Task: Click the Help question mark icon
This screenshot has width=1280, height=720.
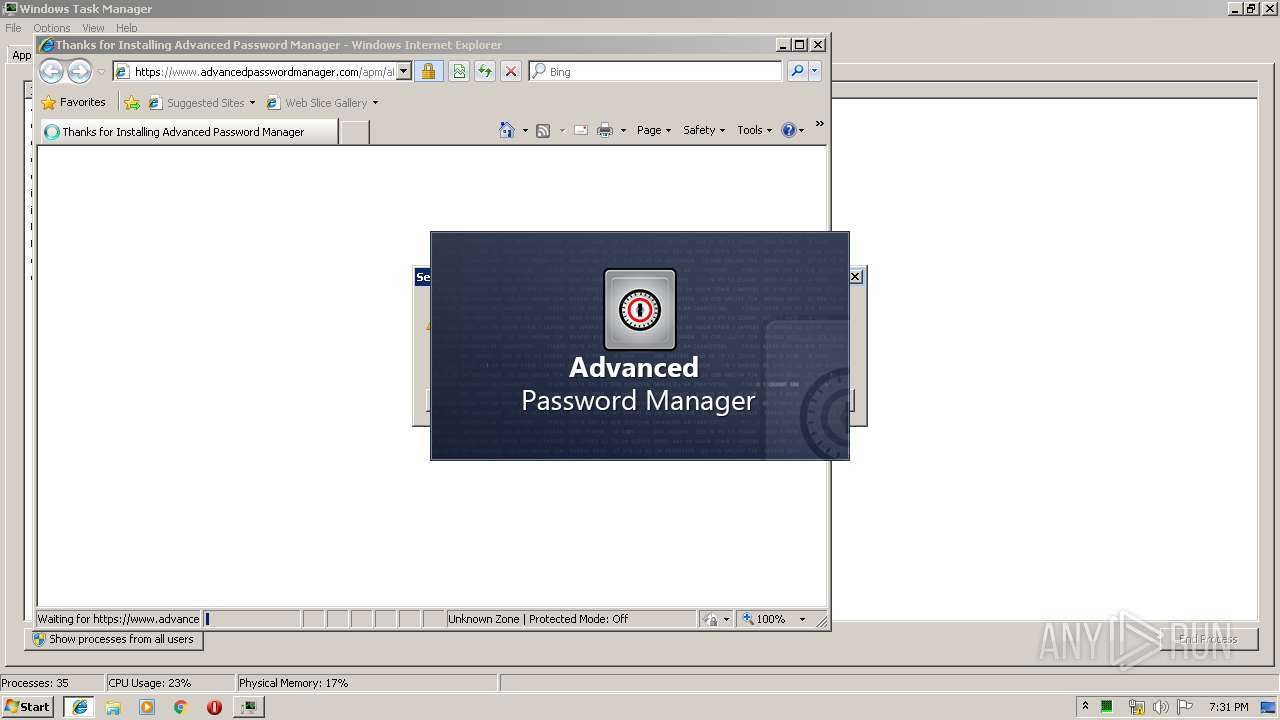Action: tap(789, 130)
